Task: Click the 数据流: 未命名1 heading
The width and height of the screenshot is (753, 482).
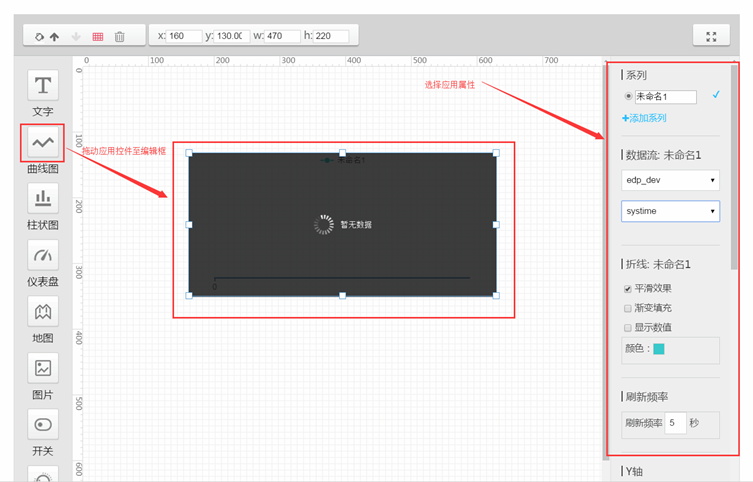Action: pyautogui.click(x=663, y=155)
